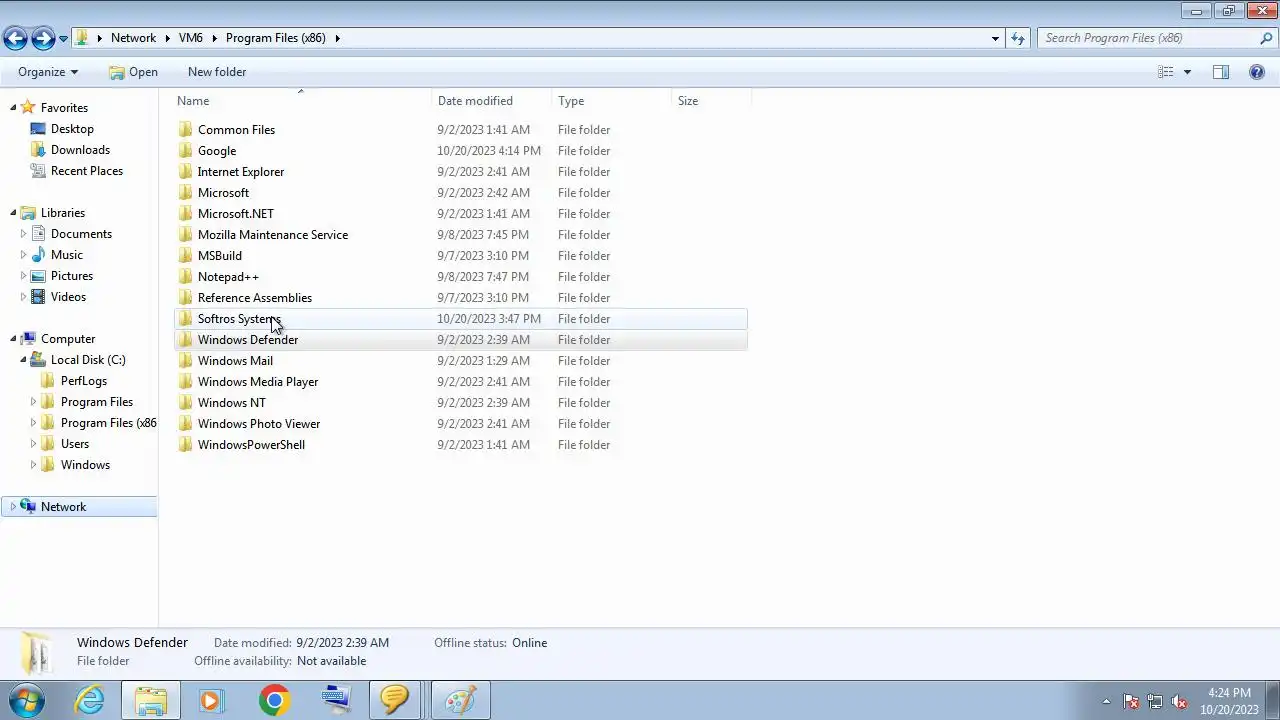
Task: Change view with the view icon
Action: (1166, 72)
